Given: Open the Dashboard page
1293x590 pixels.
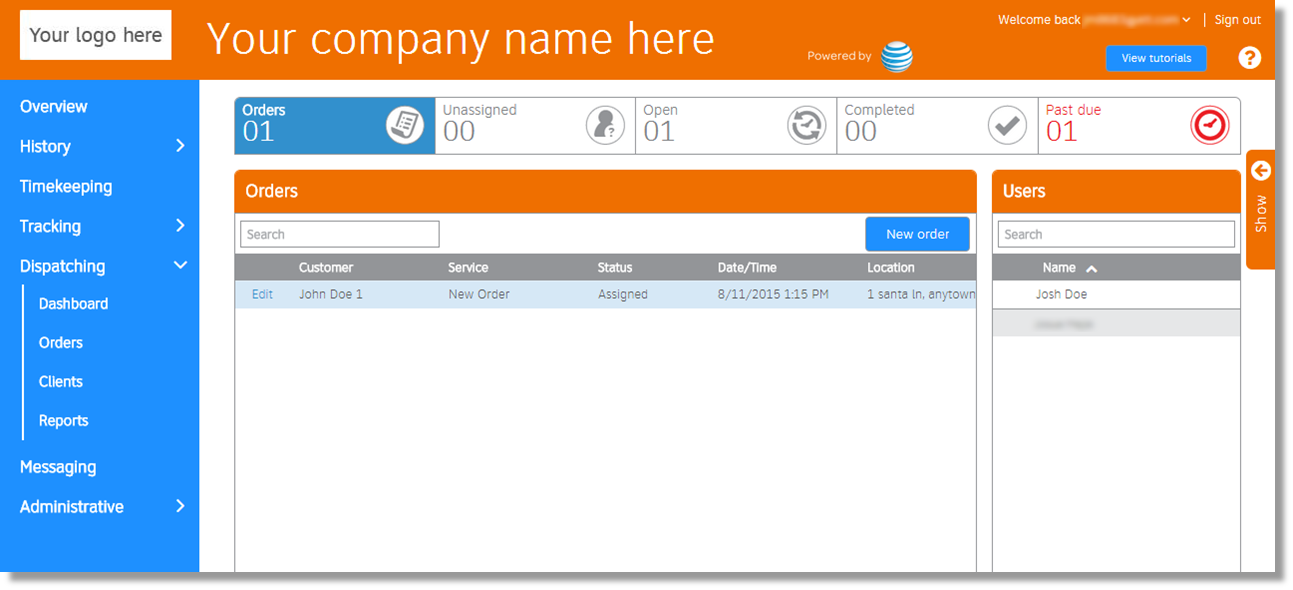Looking at the screenshot, I should click(73, 303).
